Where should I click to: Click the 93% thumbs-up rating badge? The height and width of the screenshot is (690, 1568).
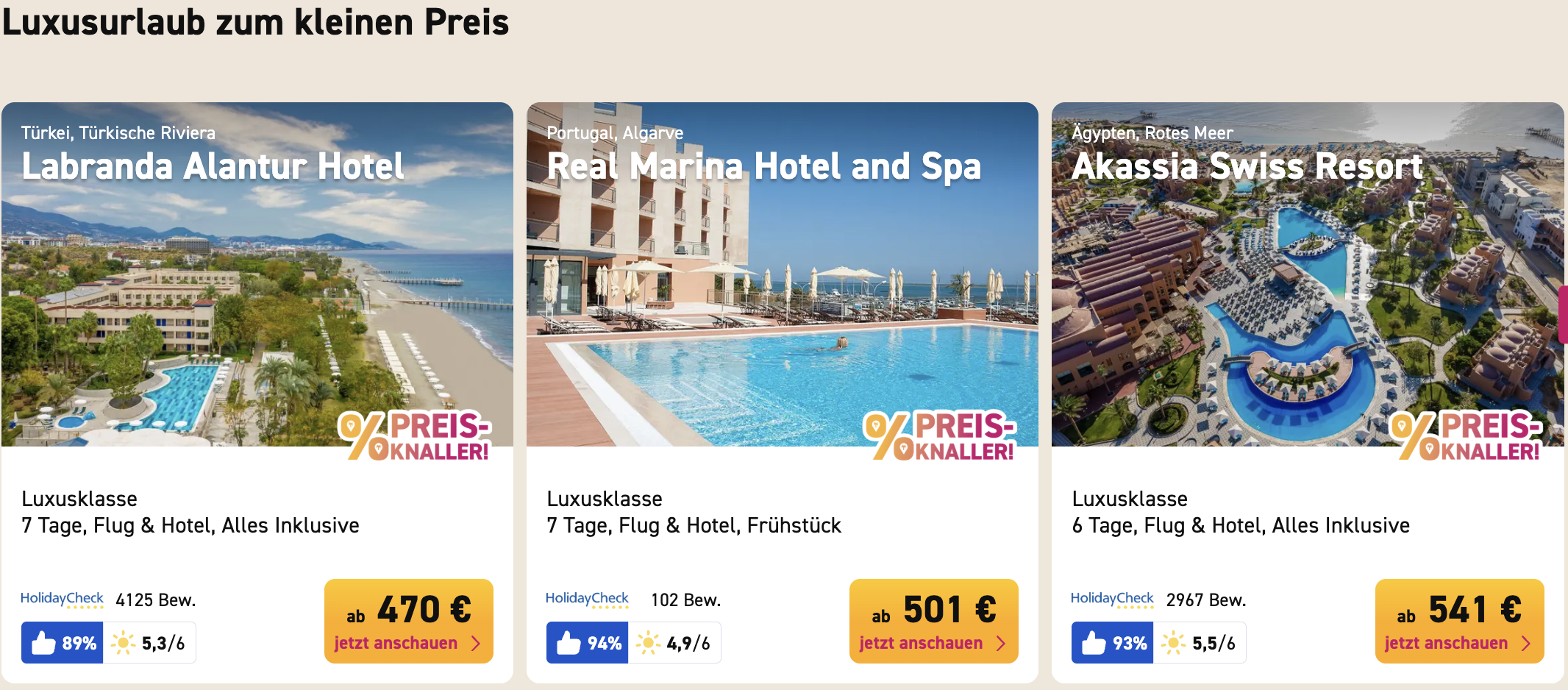pyautogui.click(x=1113, y=643)
